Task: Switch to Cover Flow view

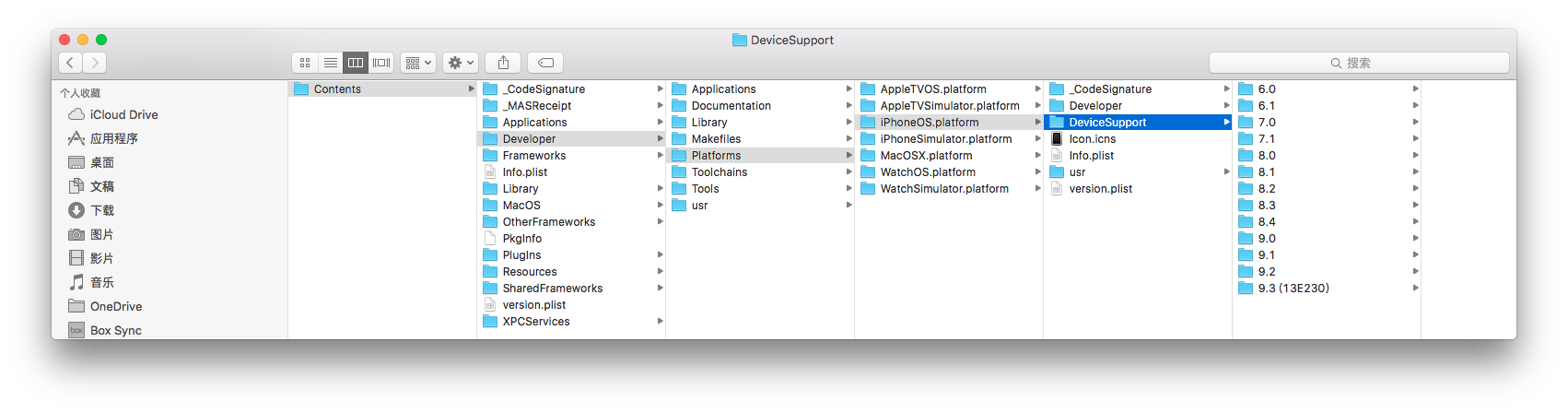Action: pos(381,63)
